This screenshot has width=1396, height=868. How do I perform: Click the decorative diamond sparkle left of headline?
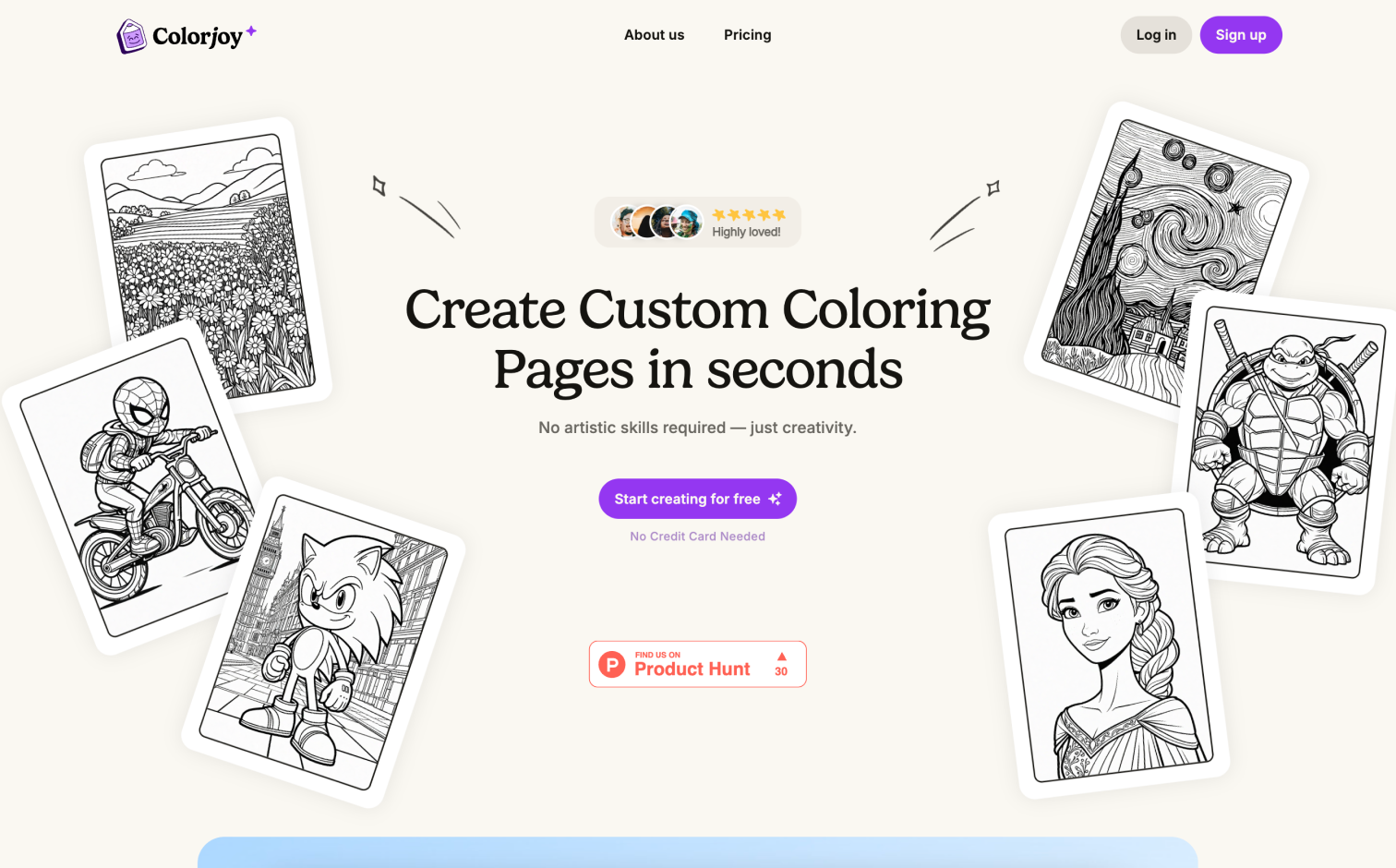coord(379,186)
